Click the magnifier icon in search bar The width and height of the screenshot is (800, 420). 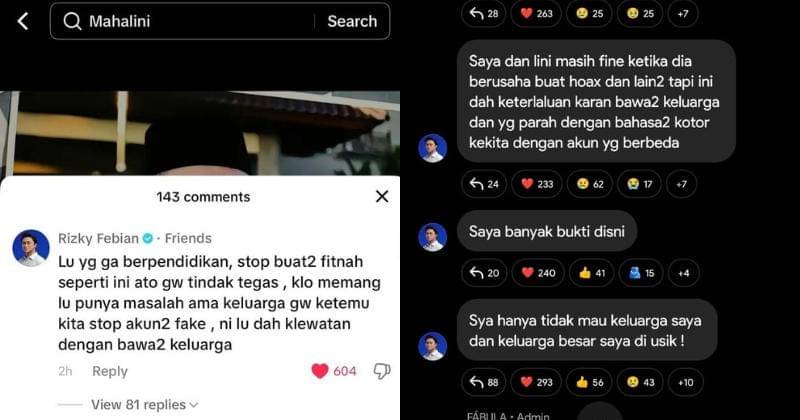pyautogui.click(x=72, y=21)
